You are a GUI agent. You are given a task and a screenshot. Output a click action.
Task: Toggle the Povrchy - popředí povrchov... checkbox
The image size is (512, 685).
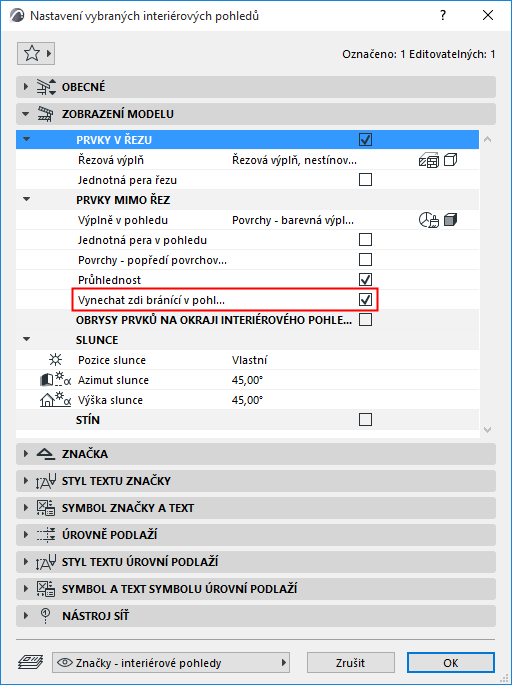pyautogui.click(x=365, y=259)
